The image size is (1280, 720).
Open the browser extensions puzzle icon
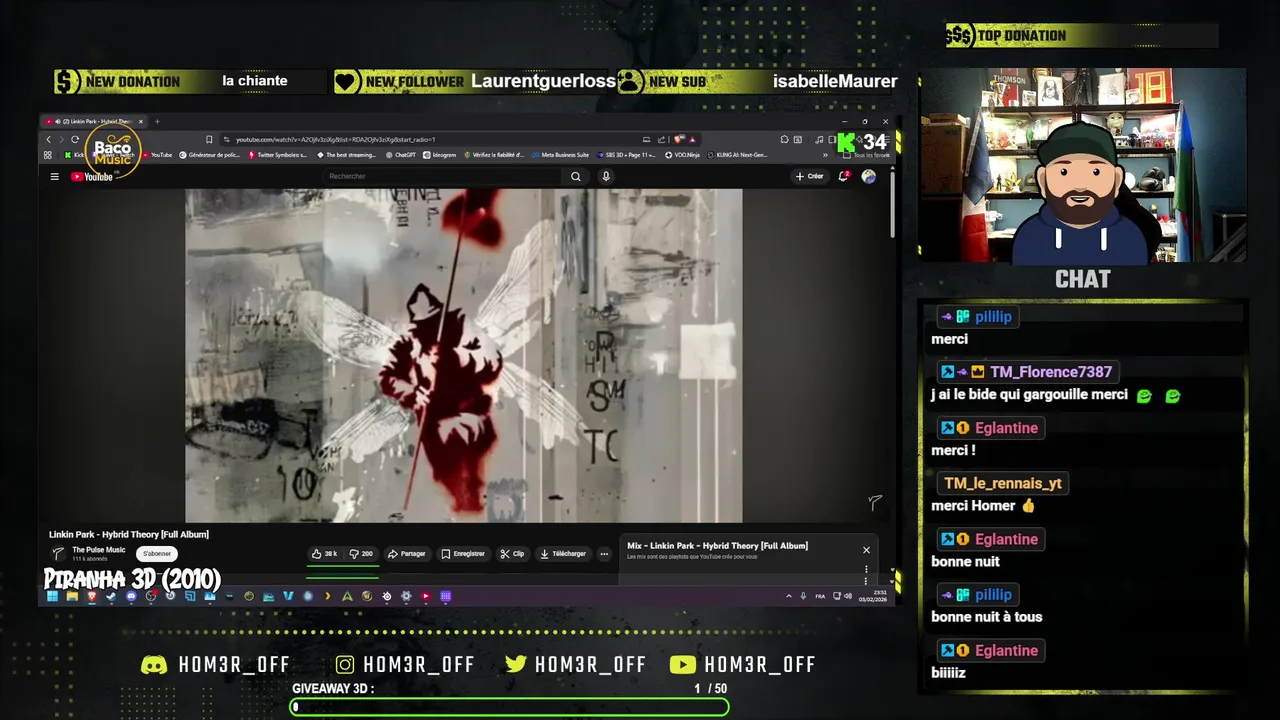coord(784,139)
